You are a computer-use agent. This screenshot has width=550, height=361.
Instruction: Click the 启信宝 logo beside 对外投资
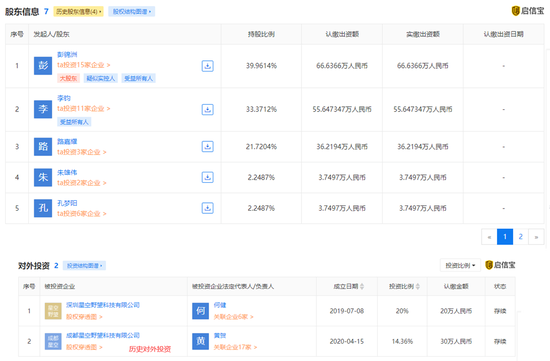coord(501,265)
